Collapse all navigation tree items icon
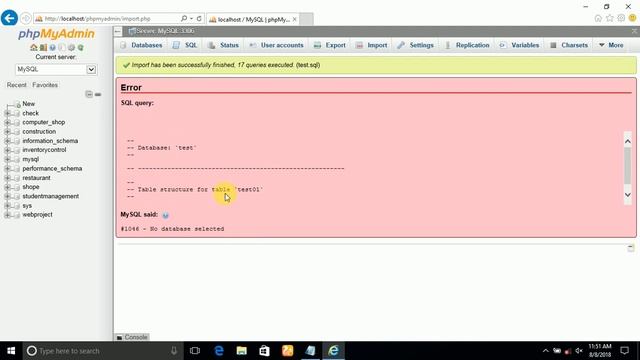 pyautogui.click(x=89, y=94)
